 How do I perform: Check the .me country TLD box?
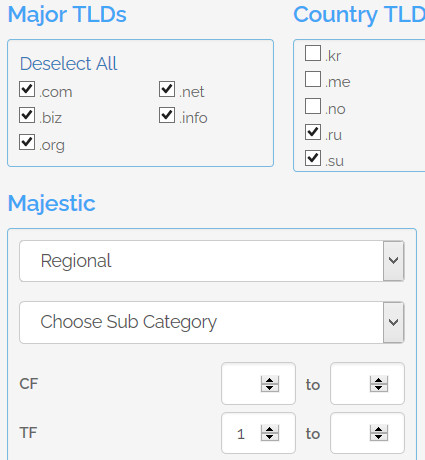(x=313, y=79)
